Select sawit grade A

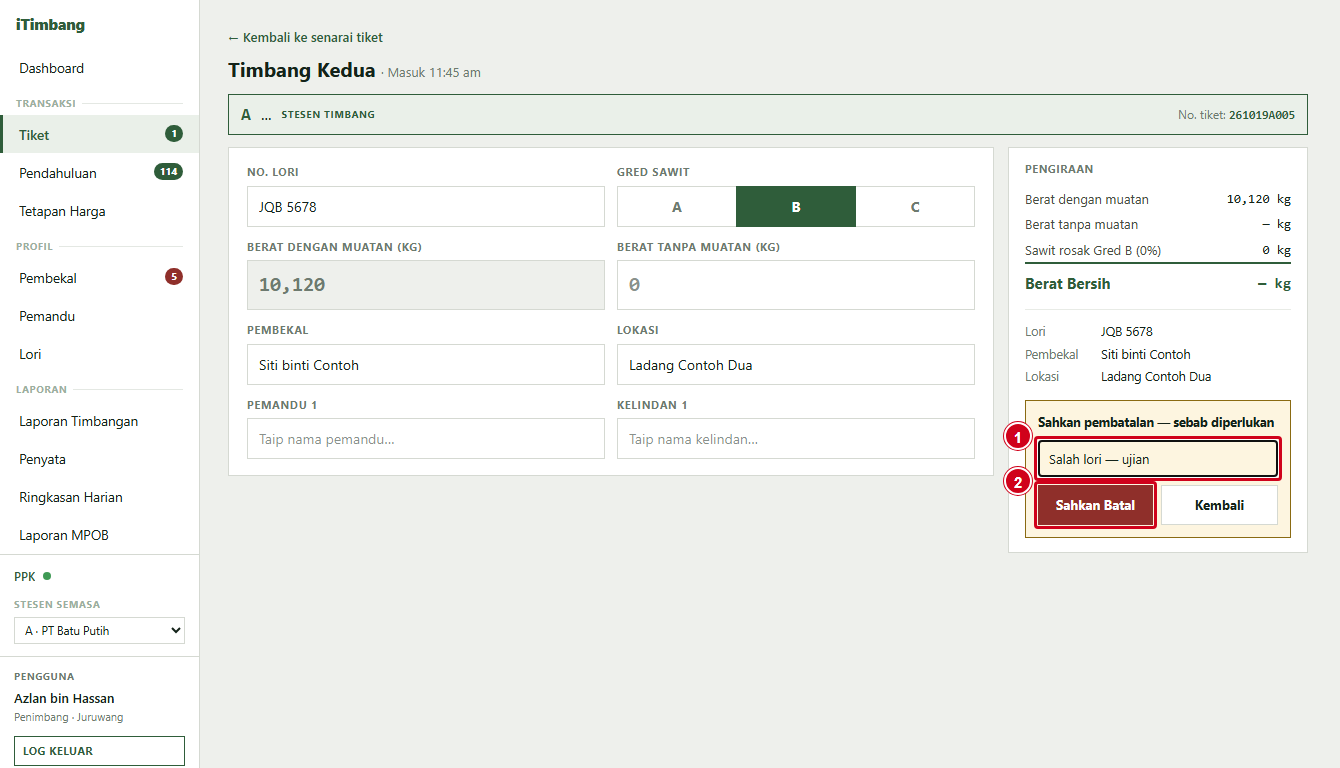click(677, 207)
